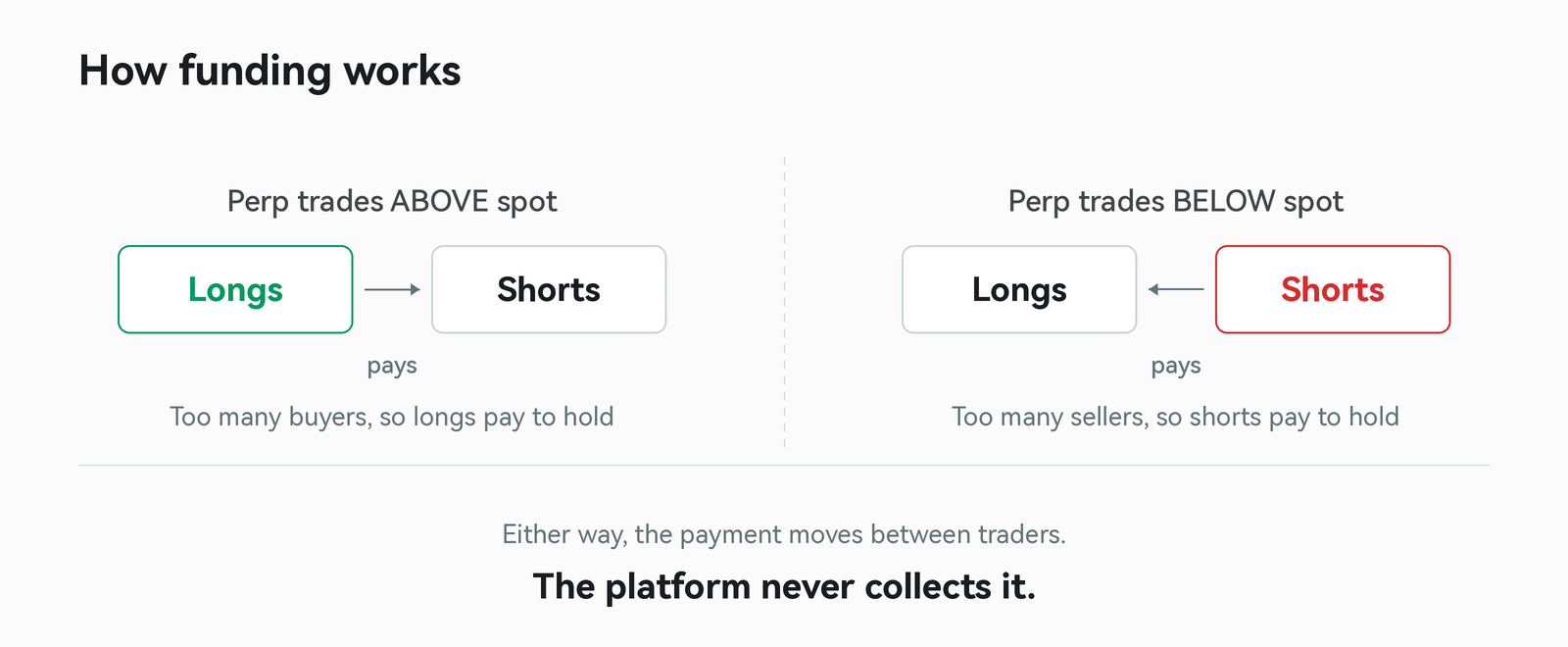Image resolution: width=1568 pixels, height=647 pixels.
Task: Click the How funding works heading
Action: pos(269,72)
